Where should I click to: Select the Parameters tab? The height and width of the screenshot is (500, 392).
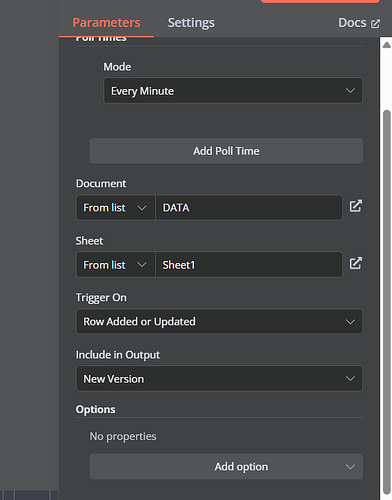(106, 23)
